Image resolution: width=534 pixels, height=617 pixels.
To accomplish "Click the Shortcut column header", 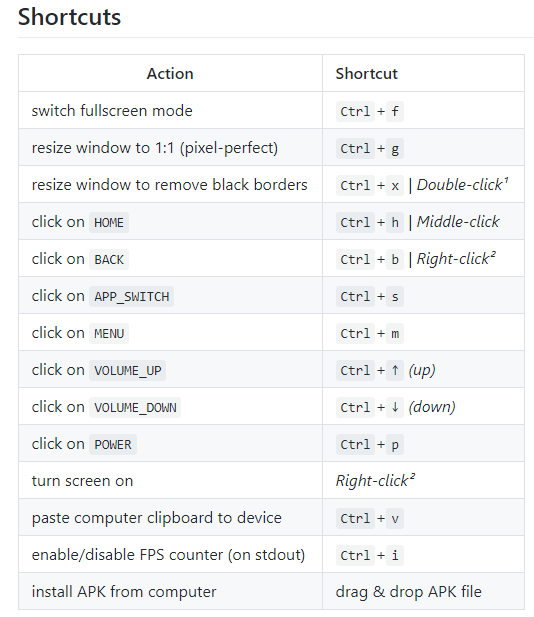I will coord(366,74).
